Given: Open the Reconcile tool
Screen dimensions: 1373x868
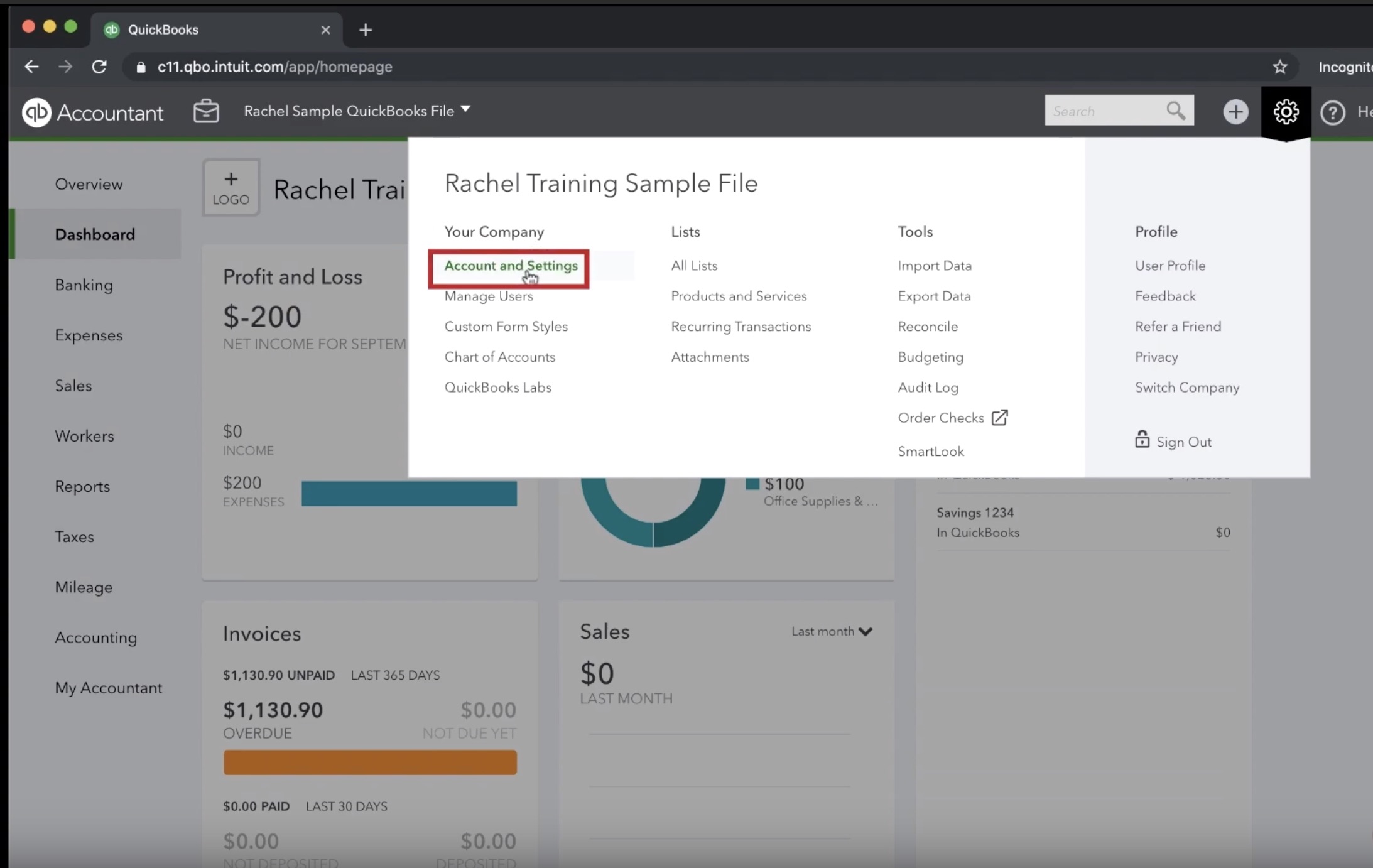Looking at the screenshot, I should click(x=928, y=327).
